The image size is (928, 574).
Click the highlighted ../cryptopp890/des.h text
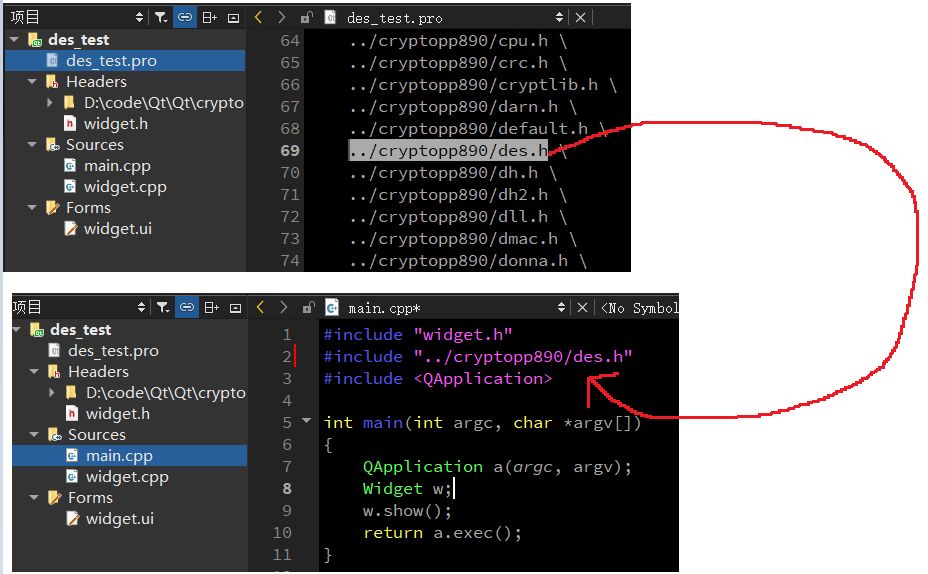click(x=447, y=151)
